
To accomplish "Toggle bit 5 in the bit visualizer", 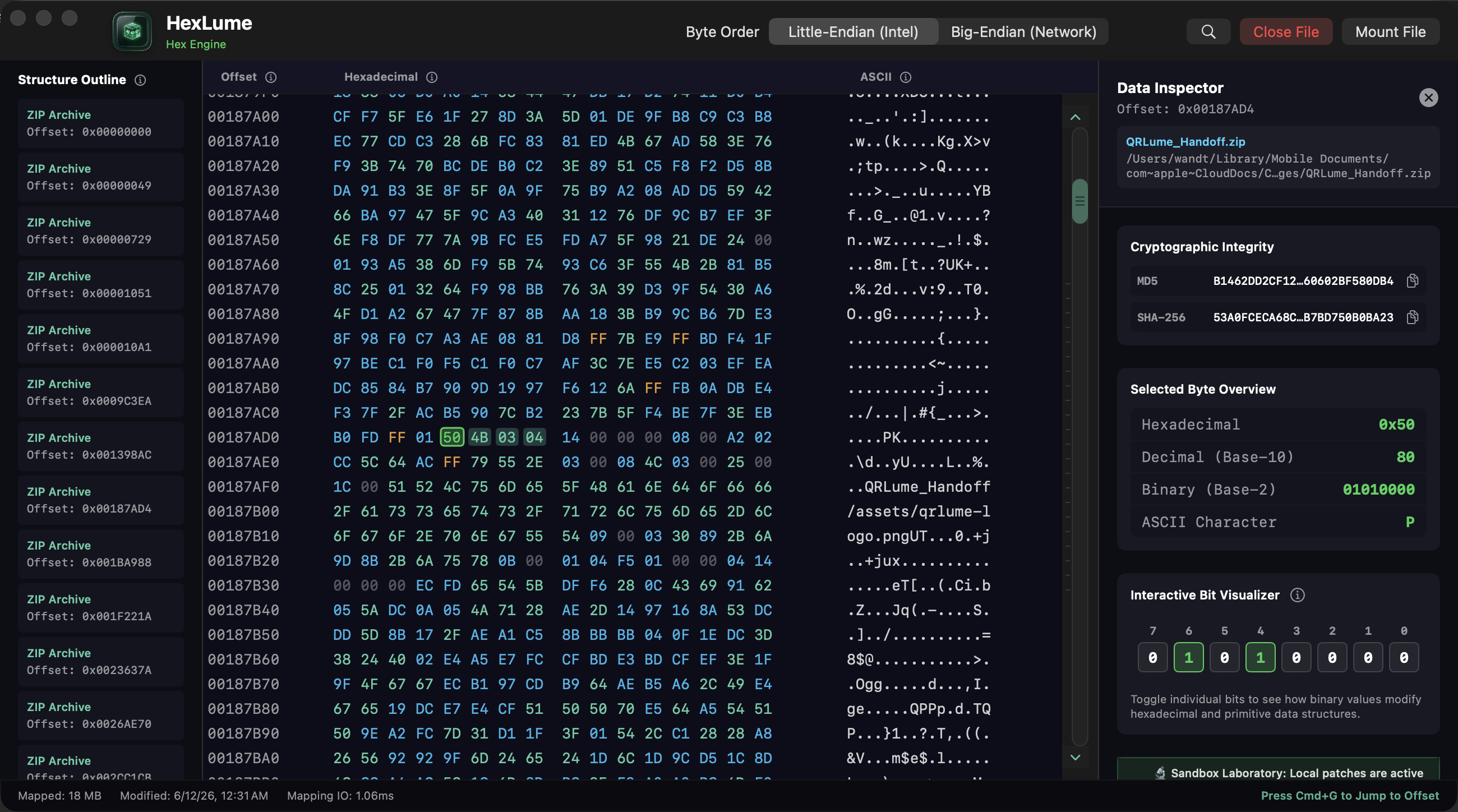I will (1224, 658).
